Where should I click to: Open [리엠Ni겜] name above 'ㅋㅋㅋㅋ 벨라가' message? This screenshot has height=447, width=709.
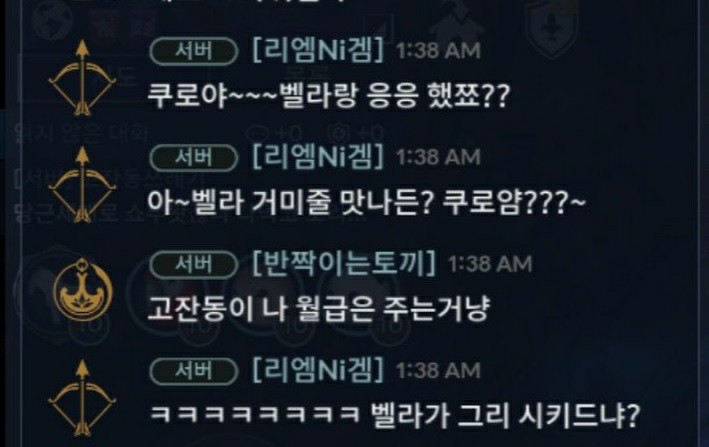click(318, 370)
